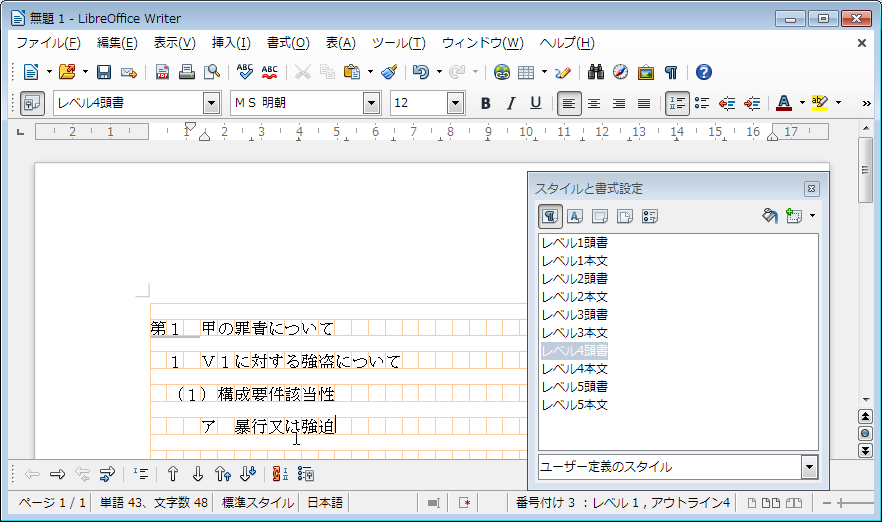Open LibreOffice Help question mark icon

704,72
